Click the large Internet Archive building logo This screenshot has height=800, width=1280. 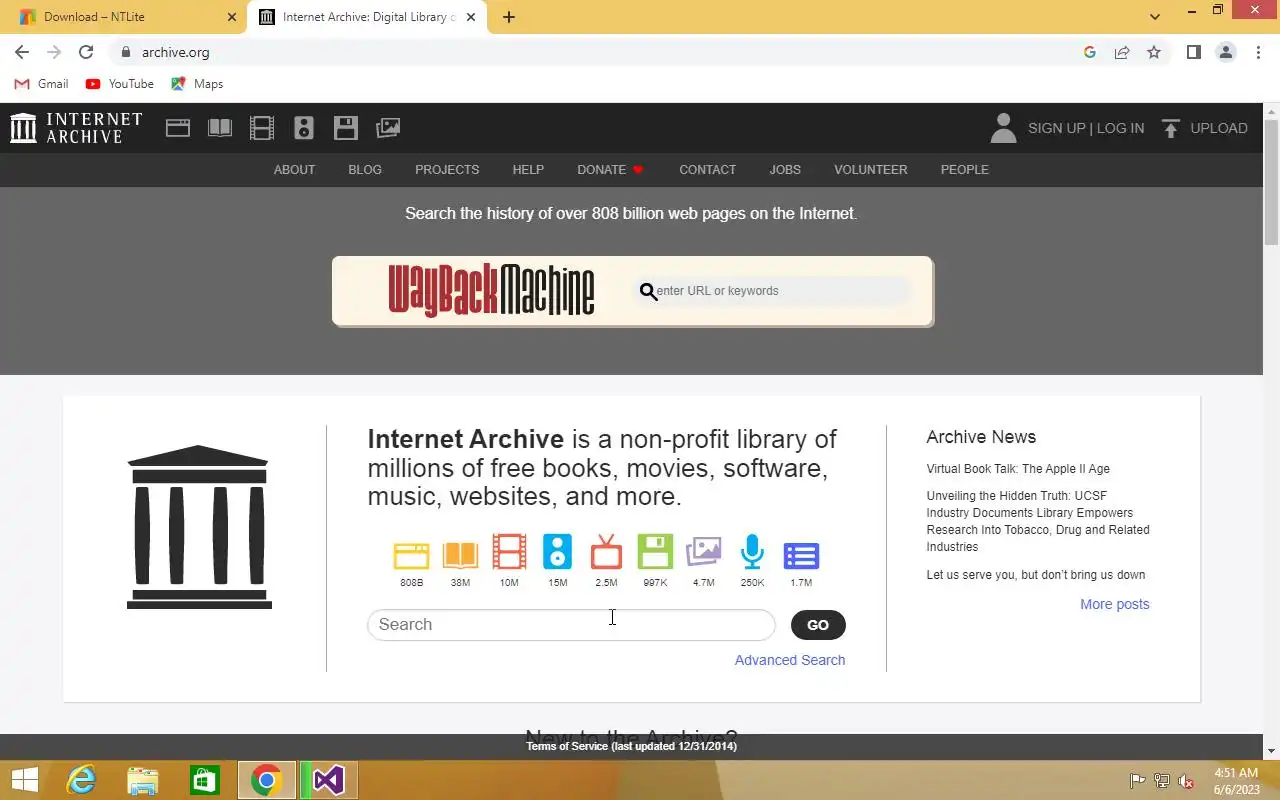click(x=199, y=527)
